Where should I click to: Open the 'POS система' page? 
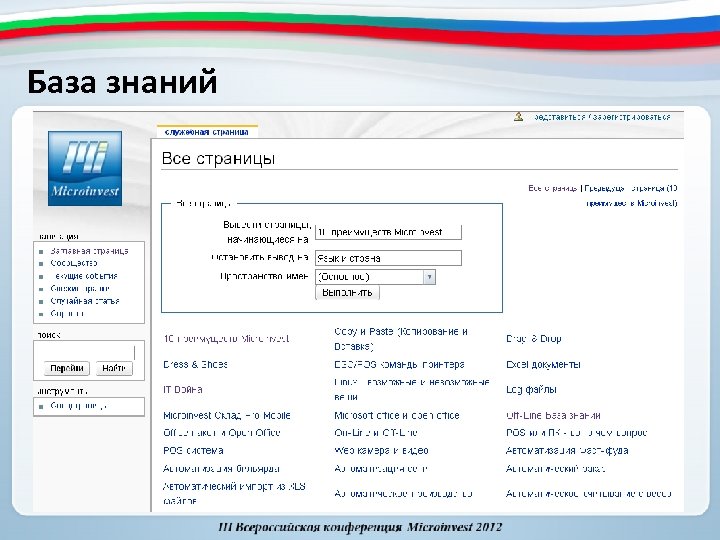pos(193,451)
